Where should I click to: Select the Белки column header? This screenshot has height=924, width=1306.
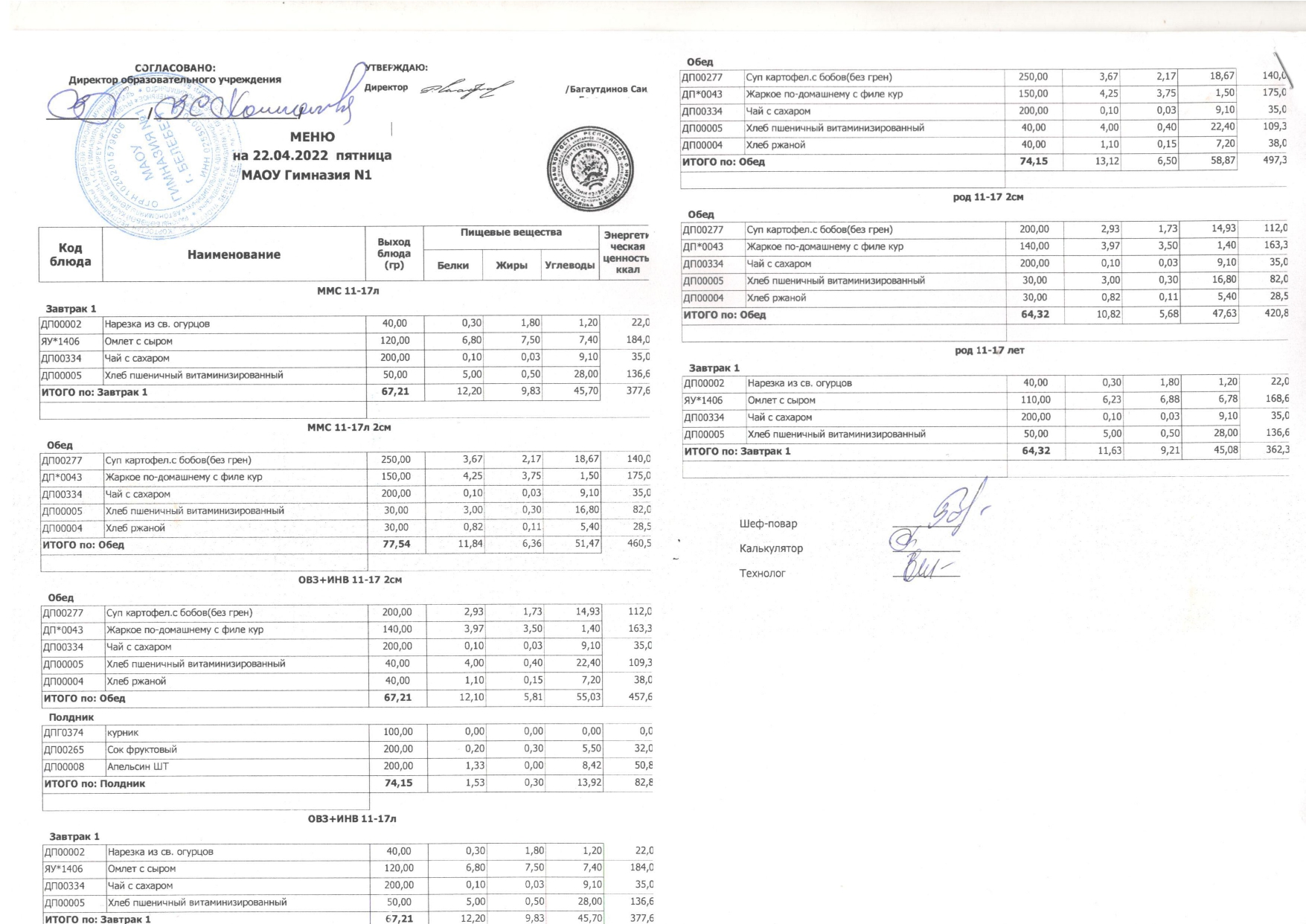point(452,266)
